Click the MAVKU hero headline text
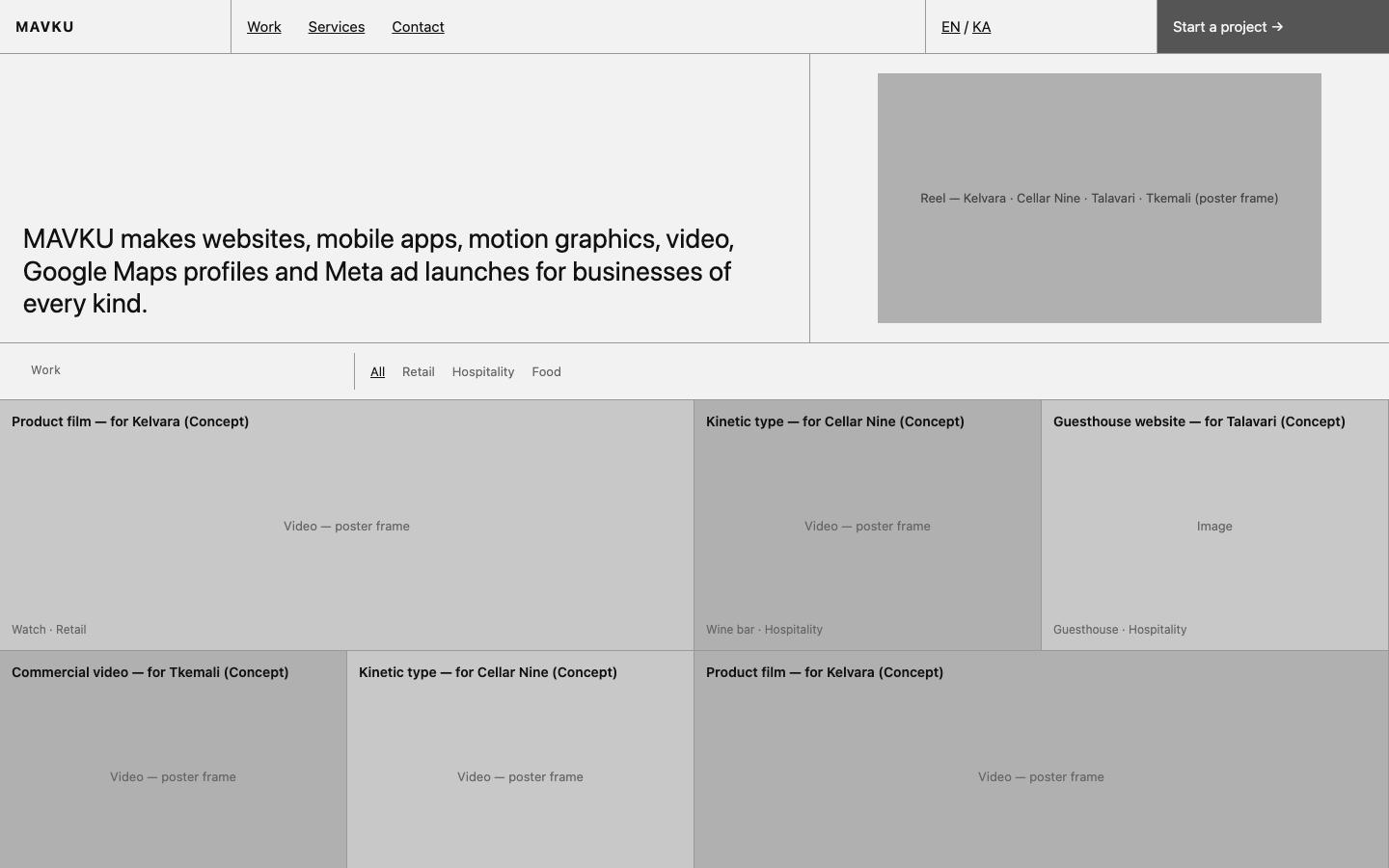Image resolution: width=1389 pixels, height=868 pixels. coord(378,271)
